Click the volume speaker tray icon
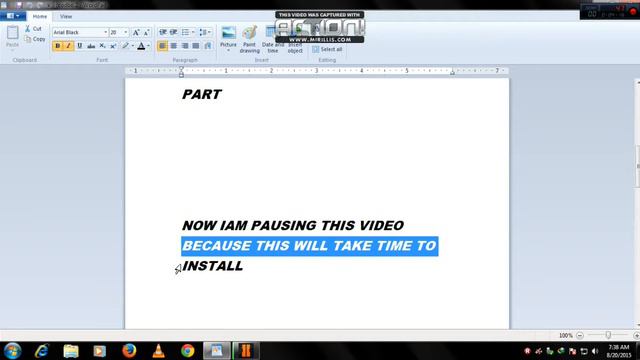The height and width of the screenshot is (360, 640). pos(595,351)
